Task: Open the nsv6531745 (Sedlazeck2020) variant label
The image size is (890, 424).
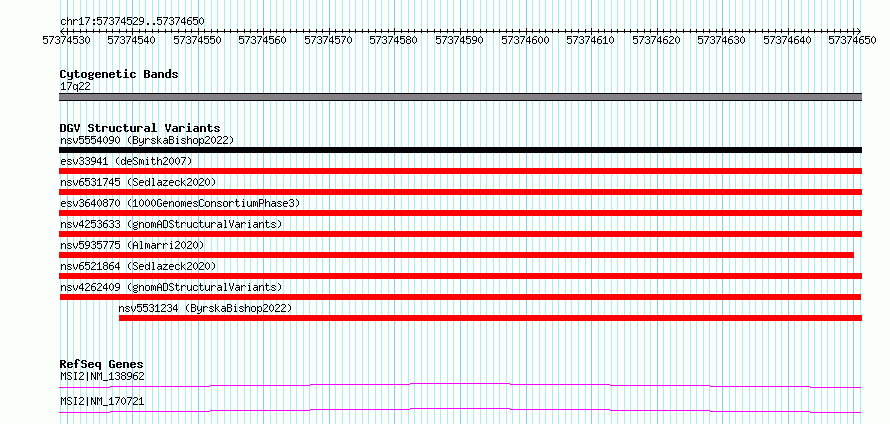Action: point(138,182)
